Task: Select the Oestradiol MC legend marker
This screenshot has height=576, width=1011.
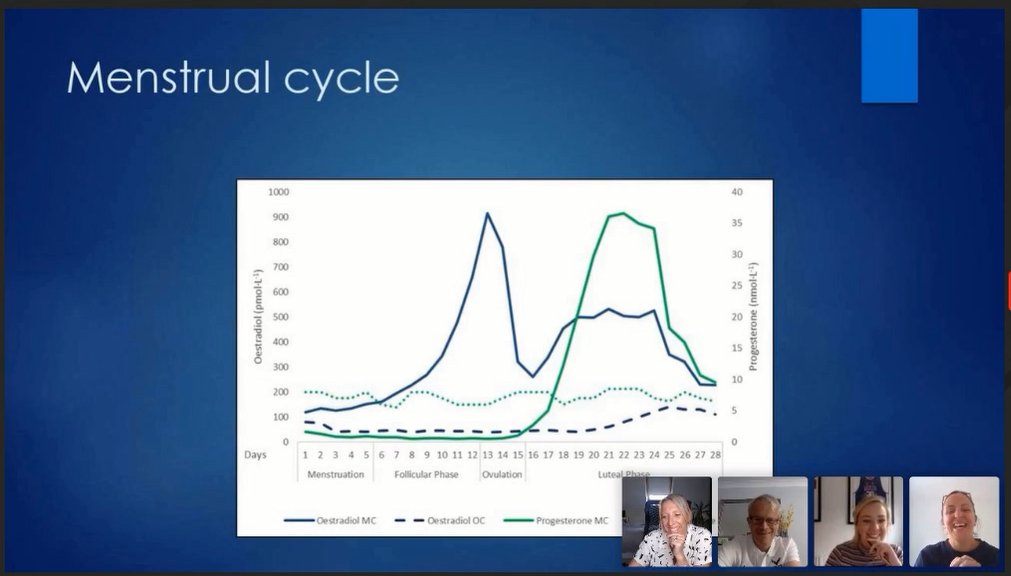Action: tap(299, 519)
